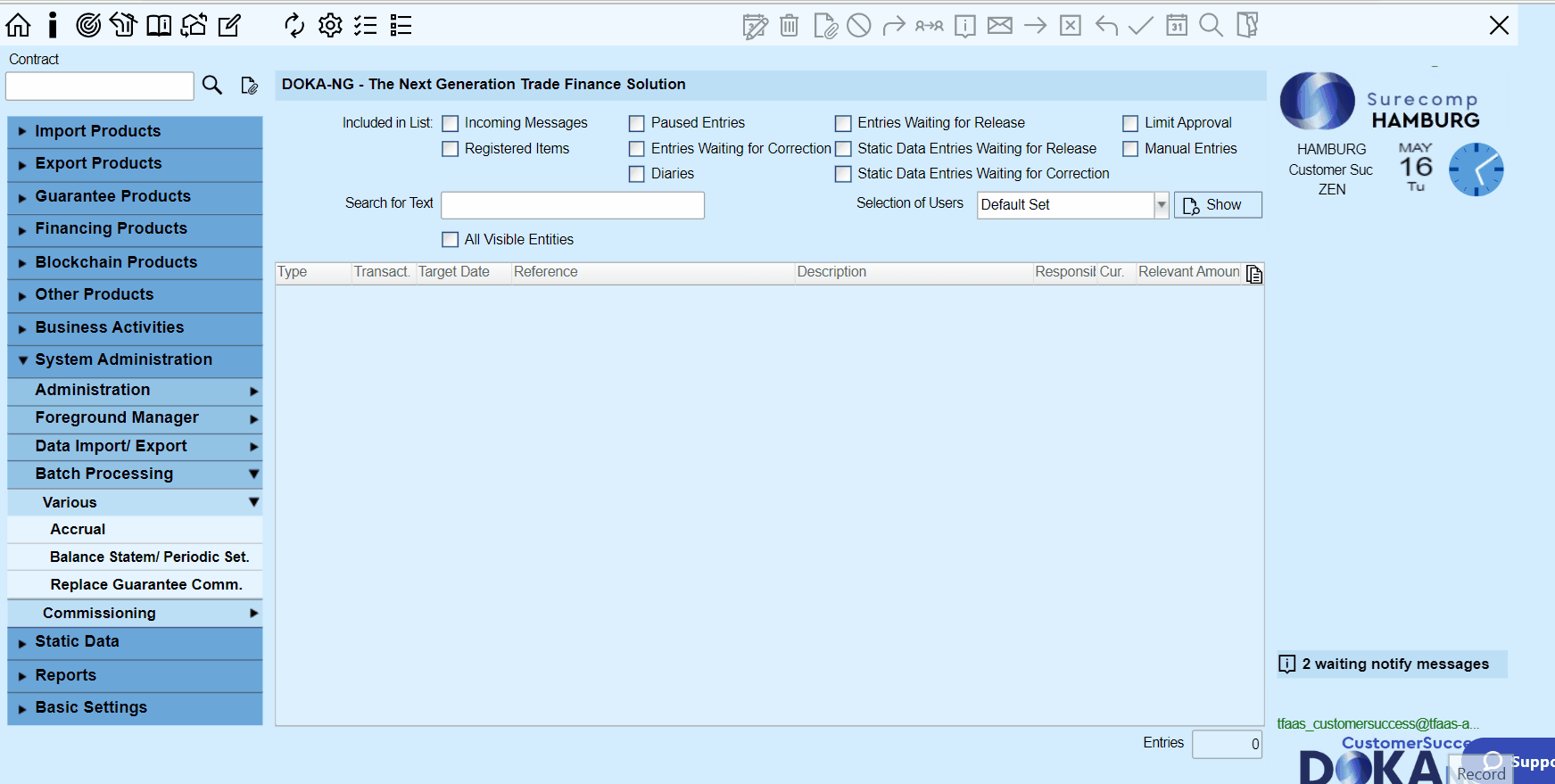Screen dimensions: 1555x784
Task: Click the calendar 31 icon
Action: pyautogui.click(x=1177, y=25)
